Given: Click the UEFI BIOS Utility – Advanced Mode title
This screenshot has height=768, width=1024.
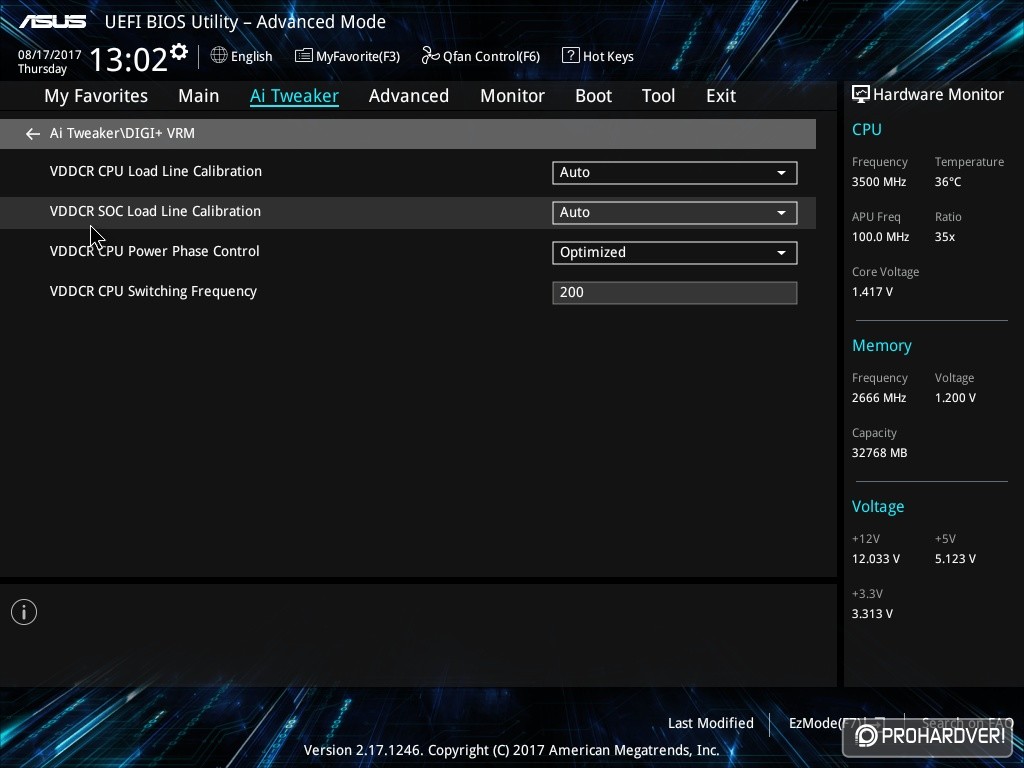Looking at the screenshot, I should pos(245,22).
